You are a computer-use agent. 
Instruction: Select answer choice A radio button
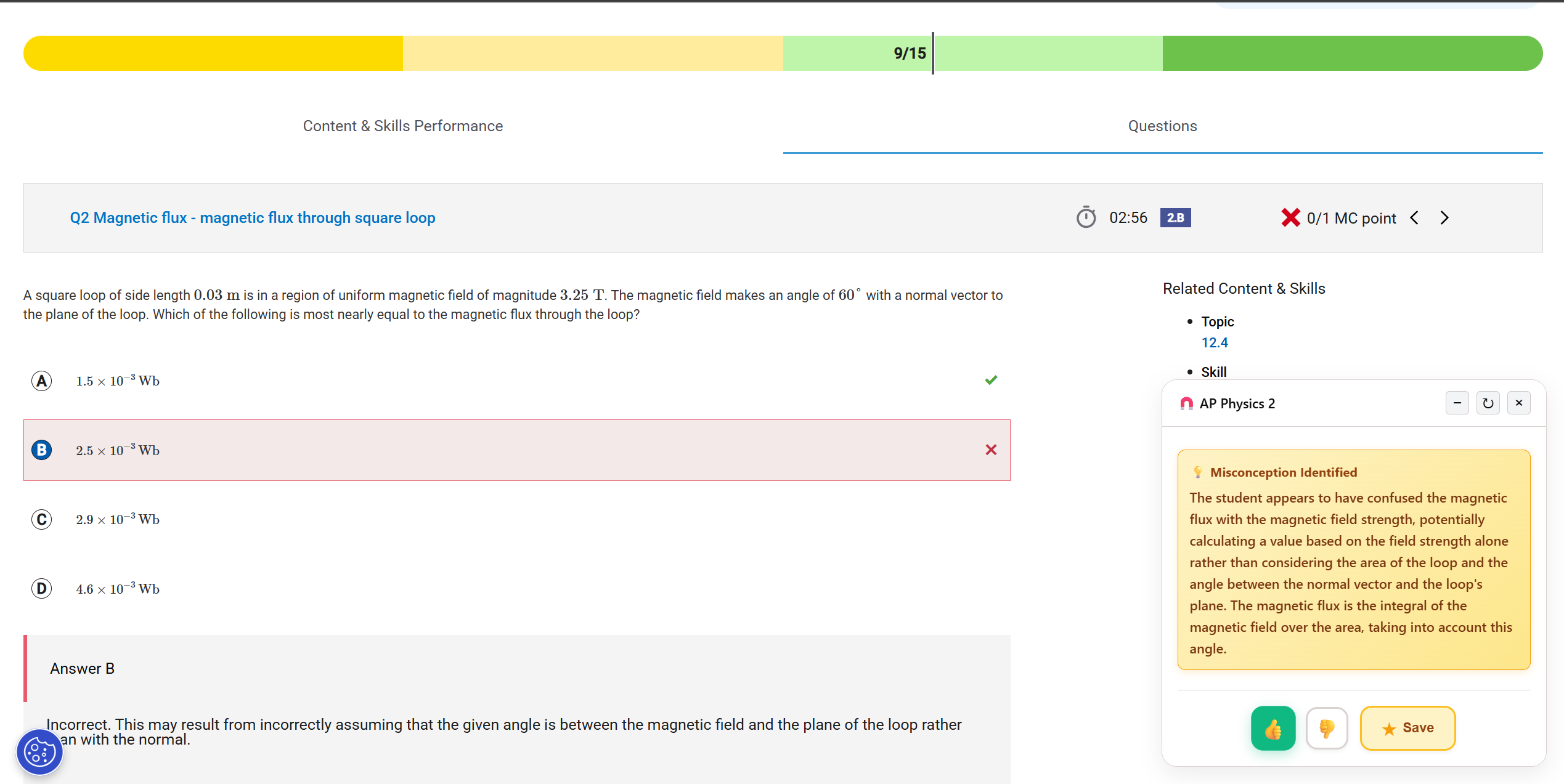coord(41,381)
